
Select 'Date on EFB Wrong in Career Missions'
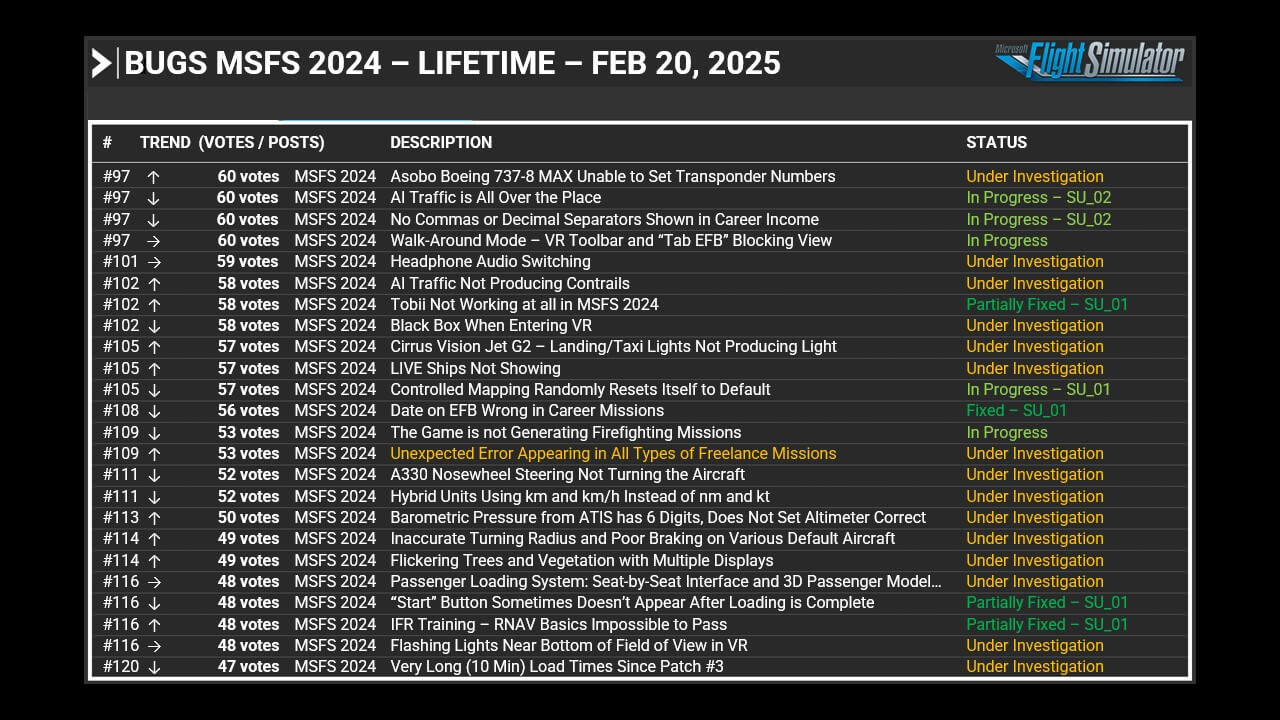click(527, 411)
